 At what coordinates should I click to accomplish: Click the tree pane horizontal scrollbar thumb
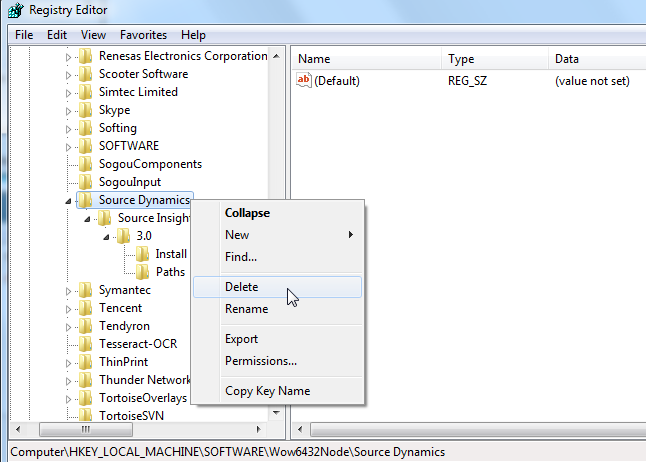(x=86, y=429)
